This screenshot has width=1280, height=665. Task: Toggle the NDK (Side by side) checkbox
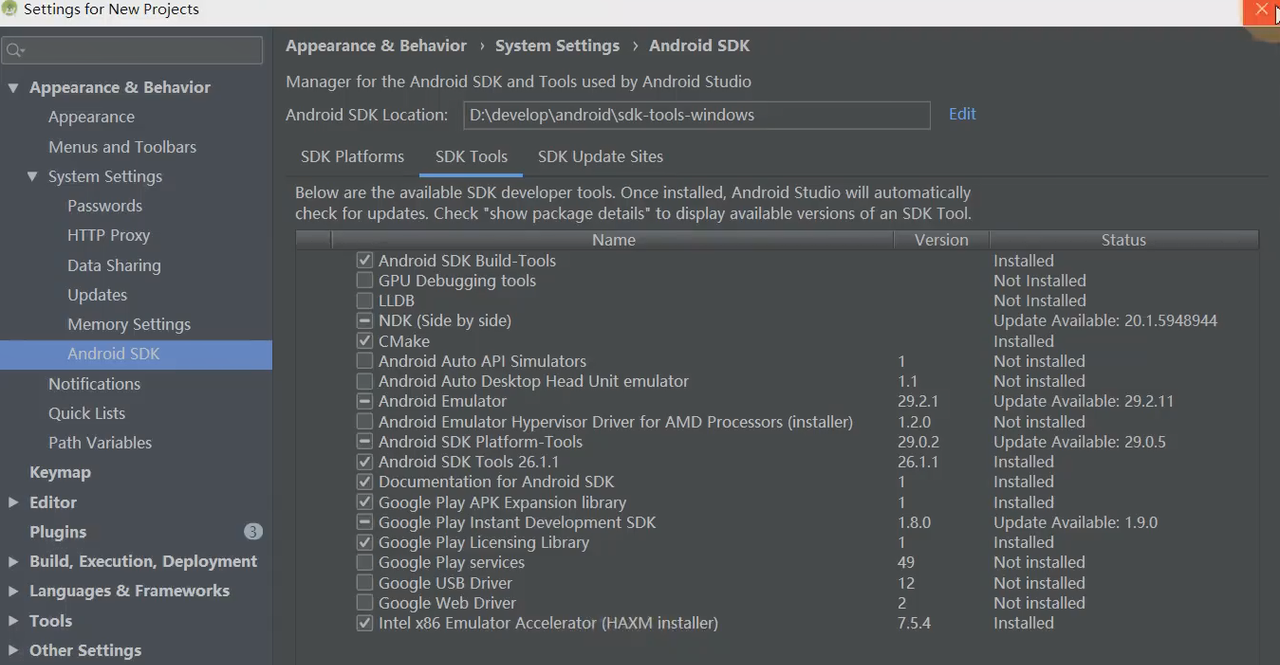point(365,321)
